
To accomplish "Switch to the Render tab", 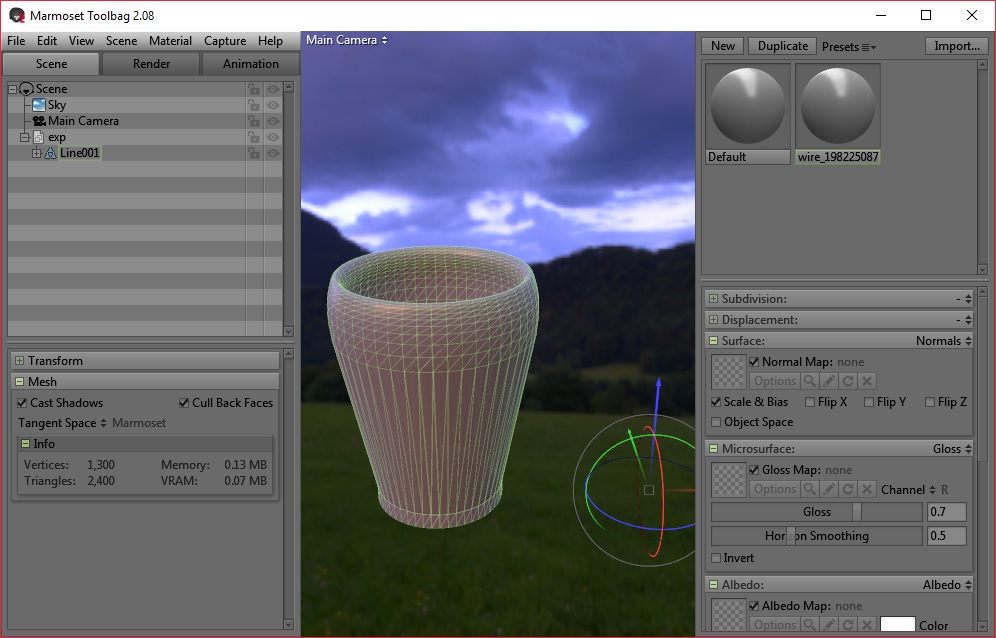I will pos(151,64).
